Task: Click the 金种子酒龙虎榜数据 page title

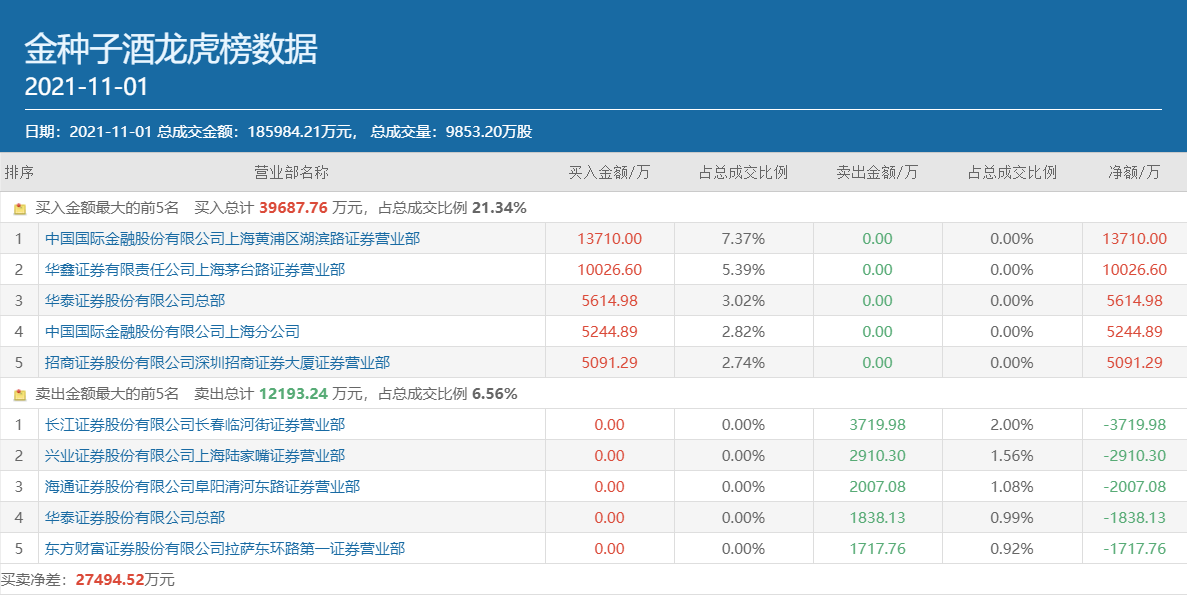Action: (x=171, y=50)
